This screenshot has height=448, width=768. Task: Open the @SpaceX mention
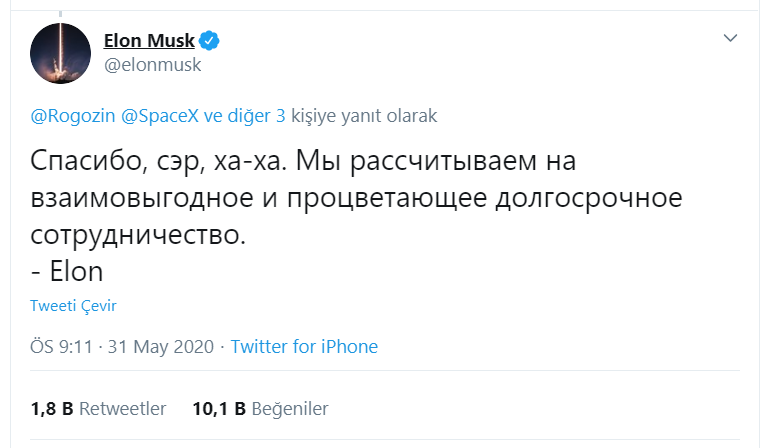point(159,116)
